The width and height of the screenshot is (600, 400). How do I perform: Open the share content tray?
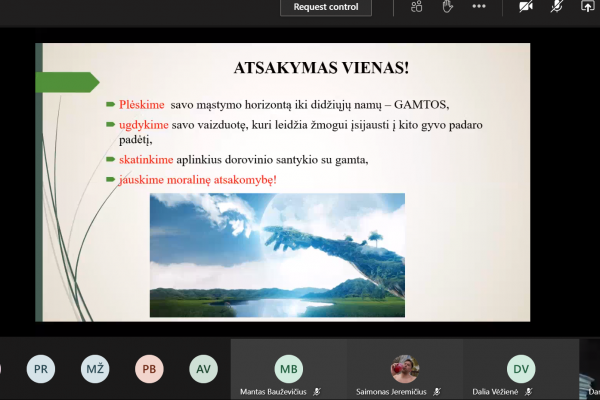tap(587, 7)
